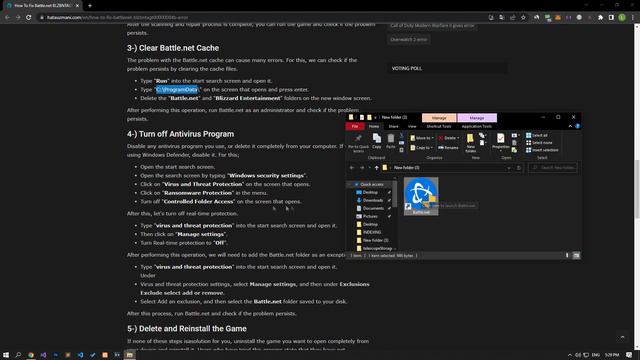Viewport: 640px width, 360px height.
Task: Go forward in File Explorer navigation
Action: (x=362, y=168)
